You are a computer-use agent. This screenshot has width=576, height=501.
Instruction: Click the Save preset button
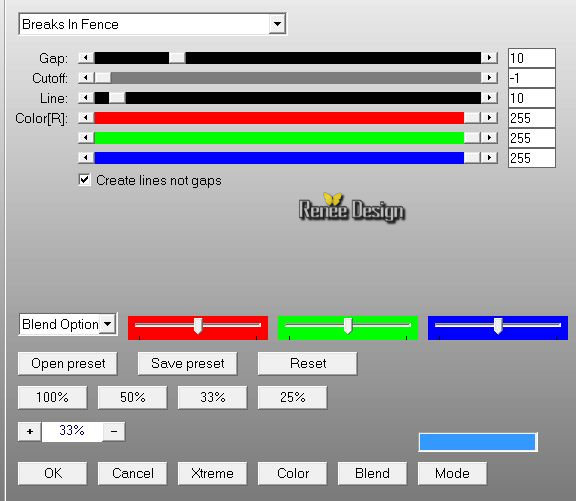(x=188, y=363)
